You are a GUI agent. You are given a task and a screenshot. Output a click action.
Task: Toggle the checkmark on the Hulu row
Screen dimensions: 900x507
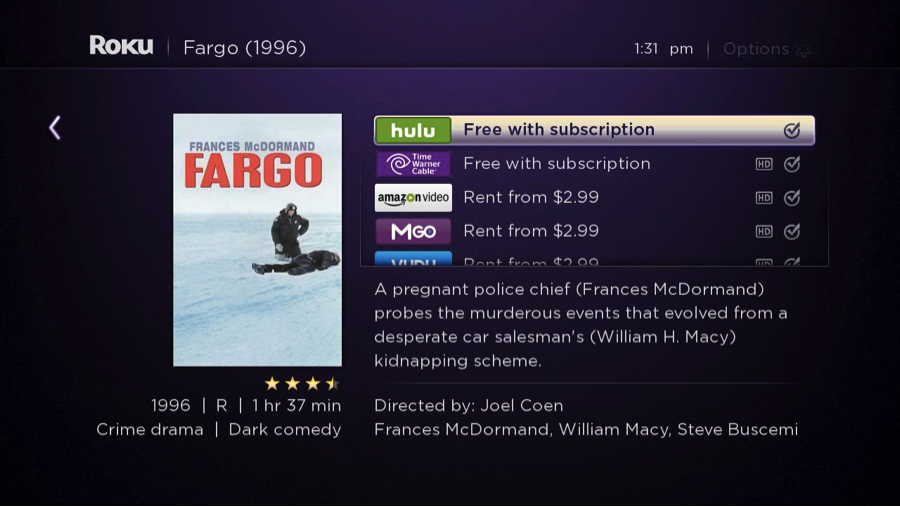coord(792,130)
